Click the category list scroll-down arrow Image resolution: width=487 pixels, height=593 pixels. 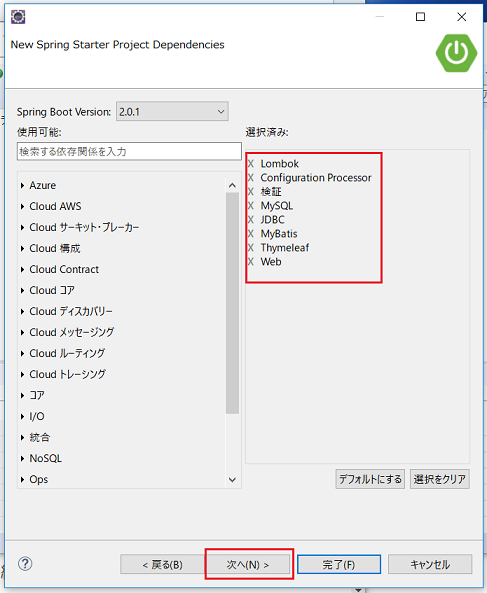pyautogui.click(x=233, y=480)
